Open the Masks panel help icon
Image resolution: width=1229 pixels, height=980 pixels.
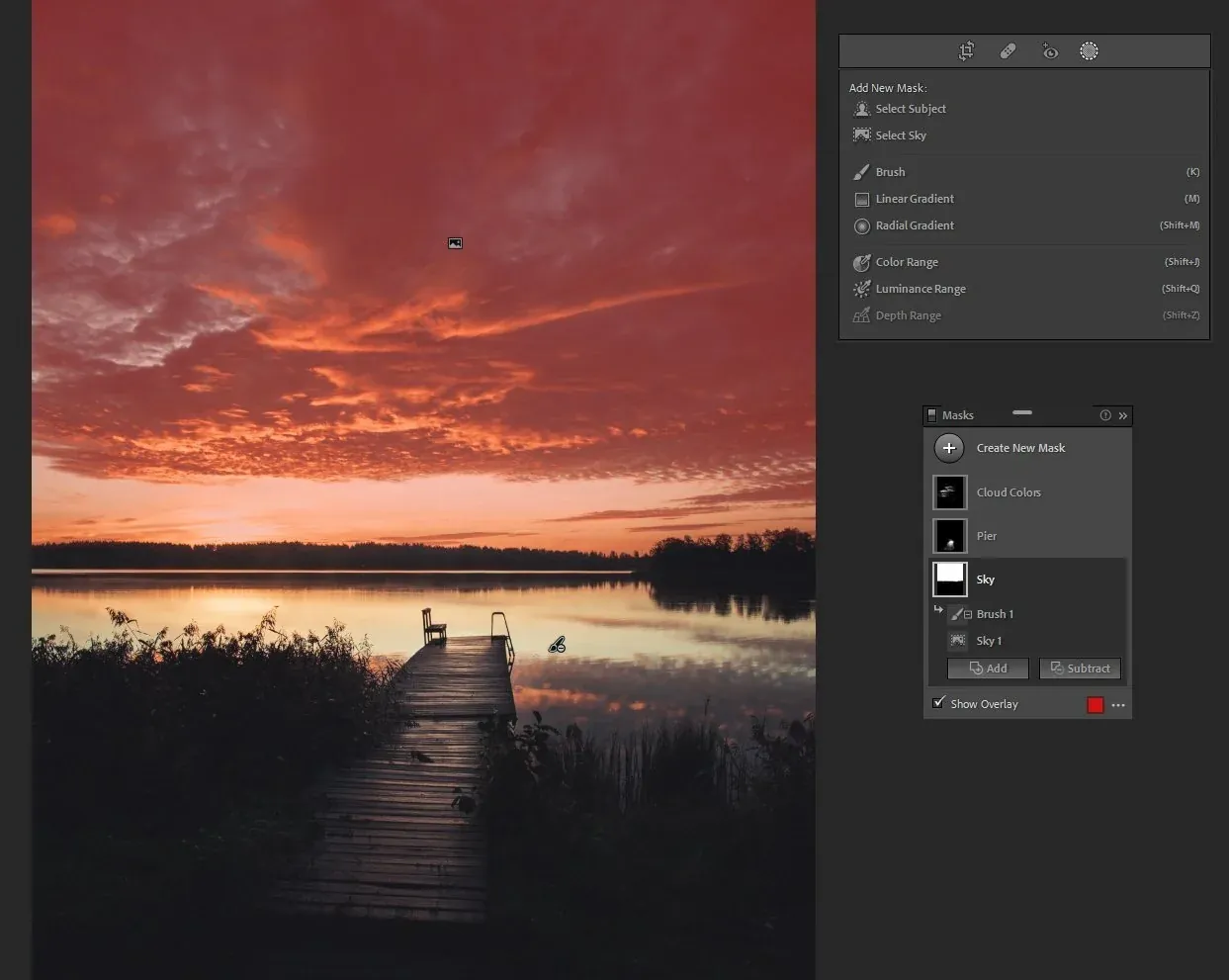1105,415
